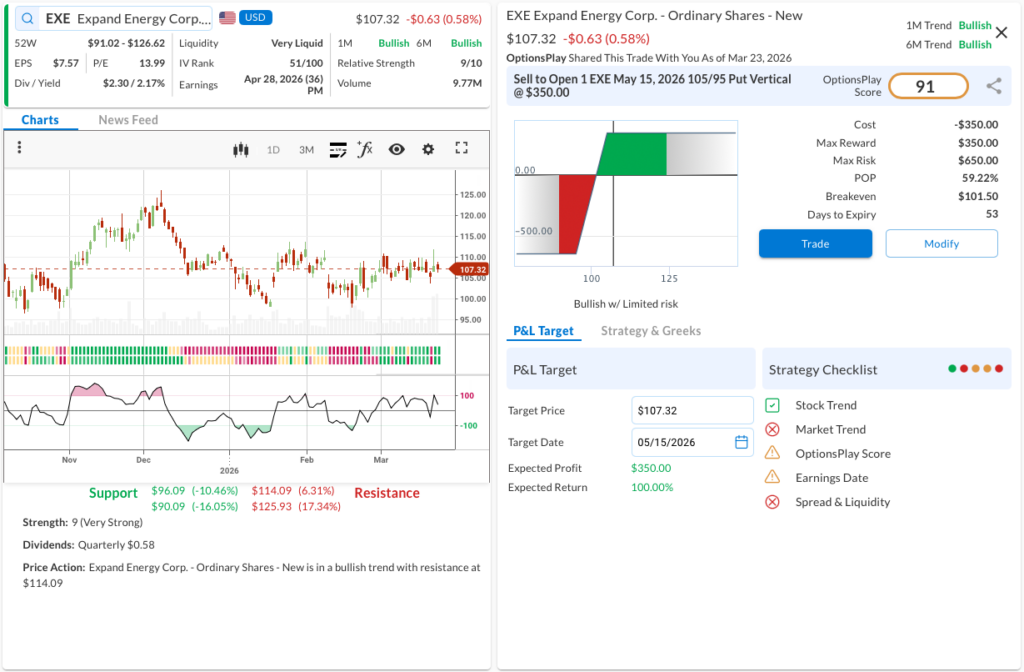Viewport: 1024px width, 672px height.
Task: Click the Modify button
Action: coord(941,243)
